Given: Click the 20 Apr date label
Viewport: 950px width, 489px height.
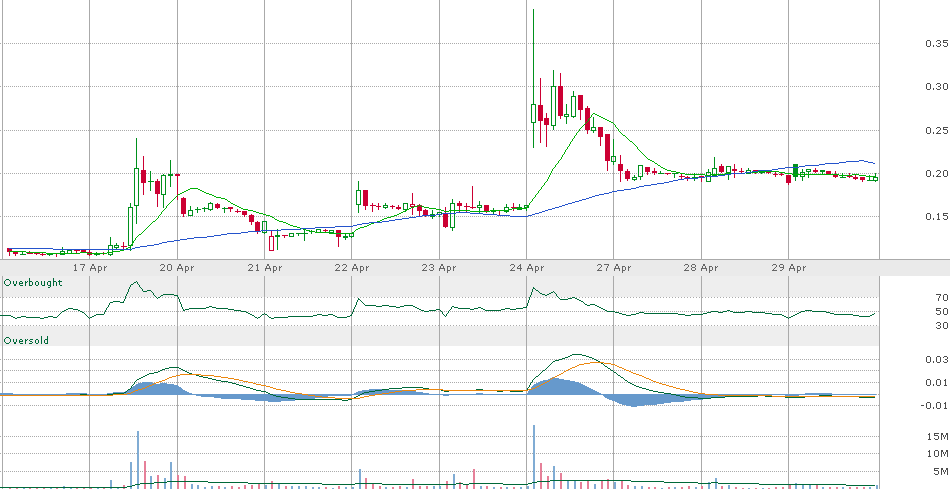Looking at the screenshot, I should tap(178, 267).
